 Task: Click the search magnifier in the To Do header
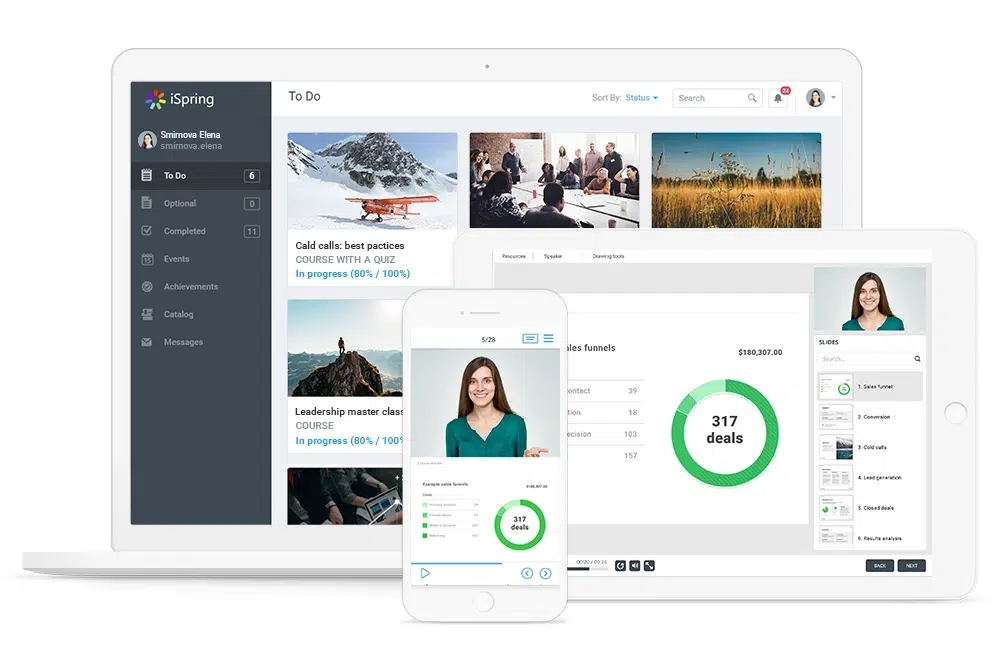coord(753,98)
